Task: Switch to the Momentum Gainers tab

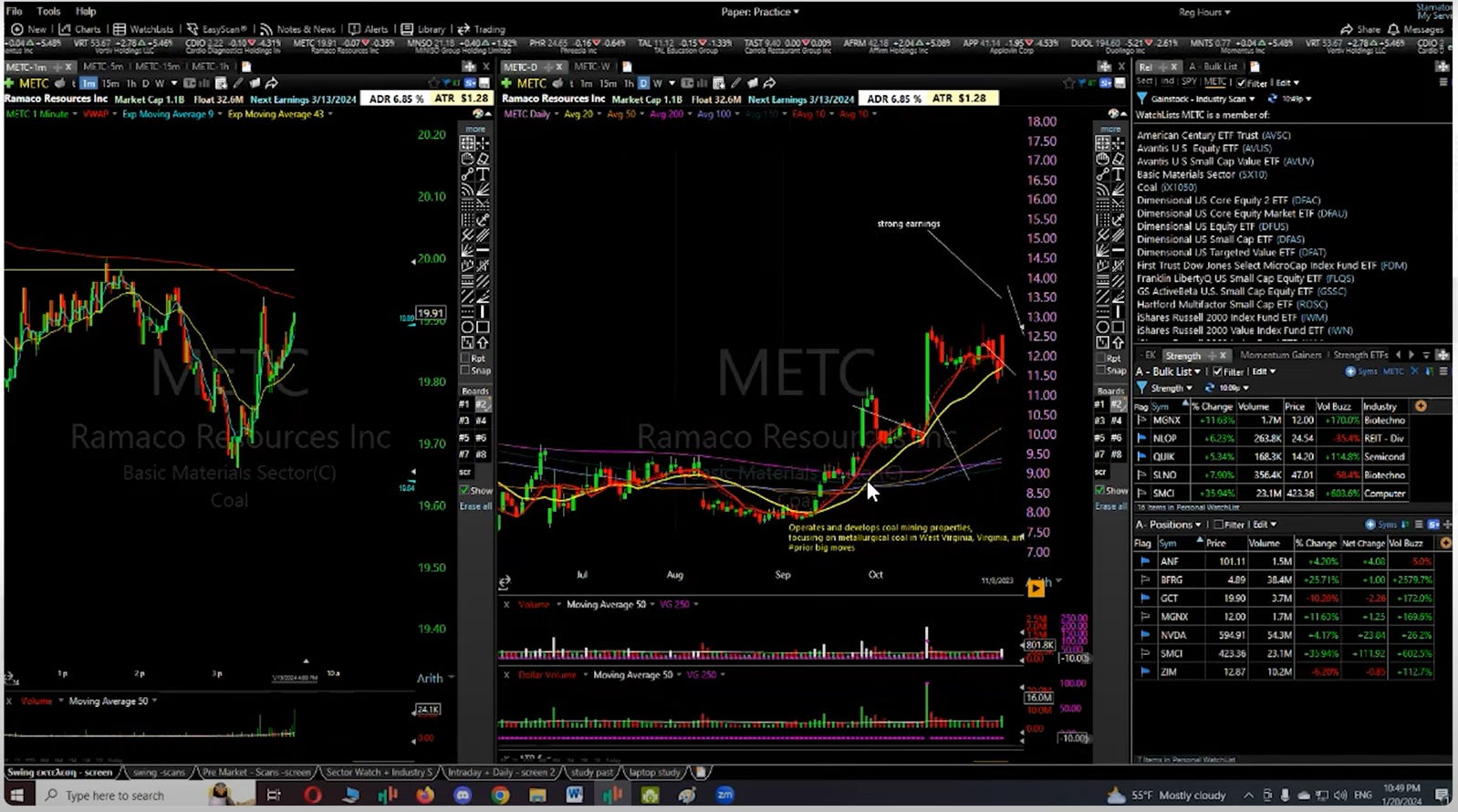Action: coord(1280,355)
